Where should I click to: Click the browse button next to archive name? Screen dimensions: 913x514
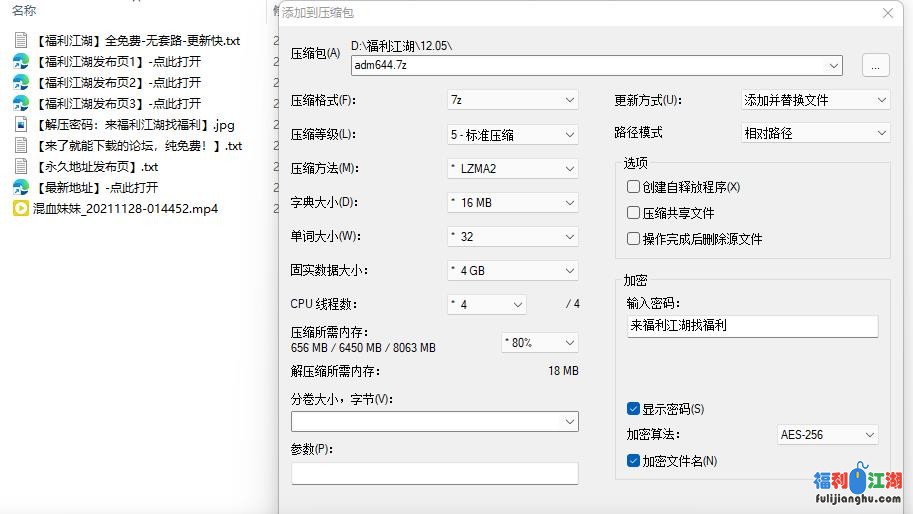[x=875, y=66]
